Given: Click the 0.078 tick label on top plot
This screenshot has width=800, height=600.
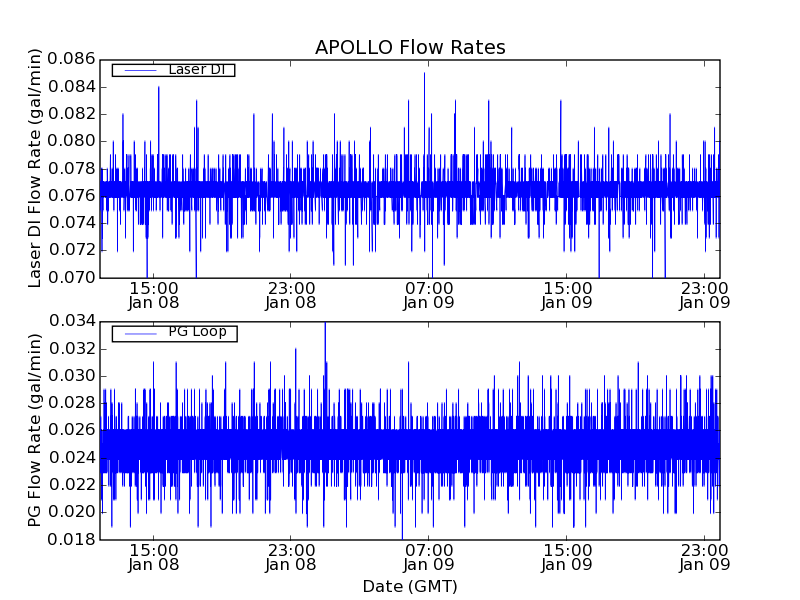Looking at the screenshot, I should coord(71,168).
